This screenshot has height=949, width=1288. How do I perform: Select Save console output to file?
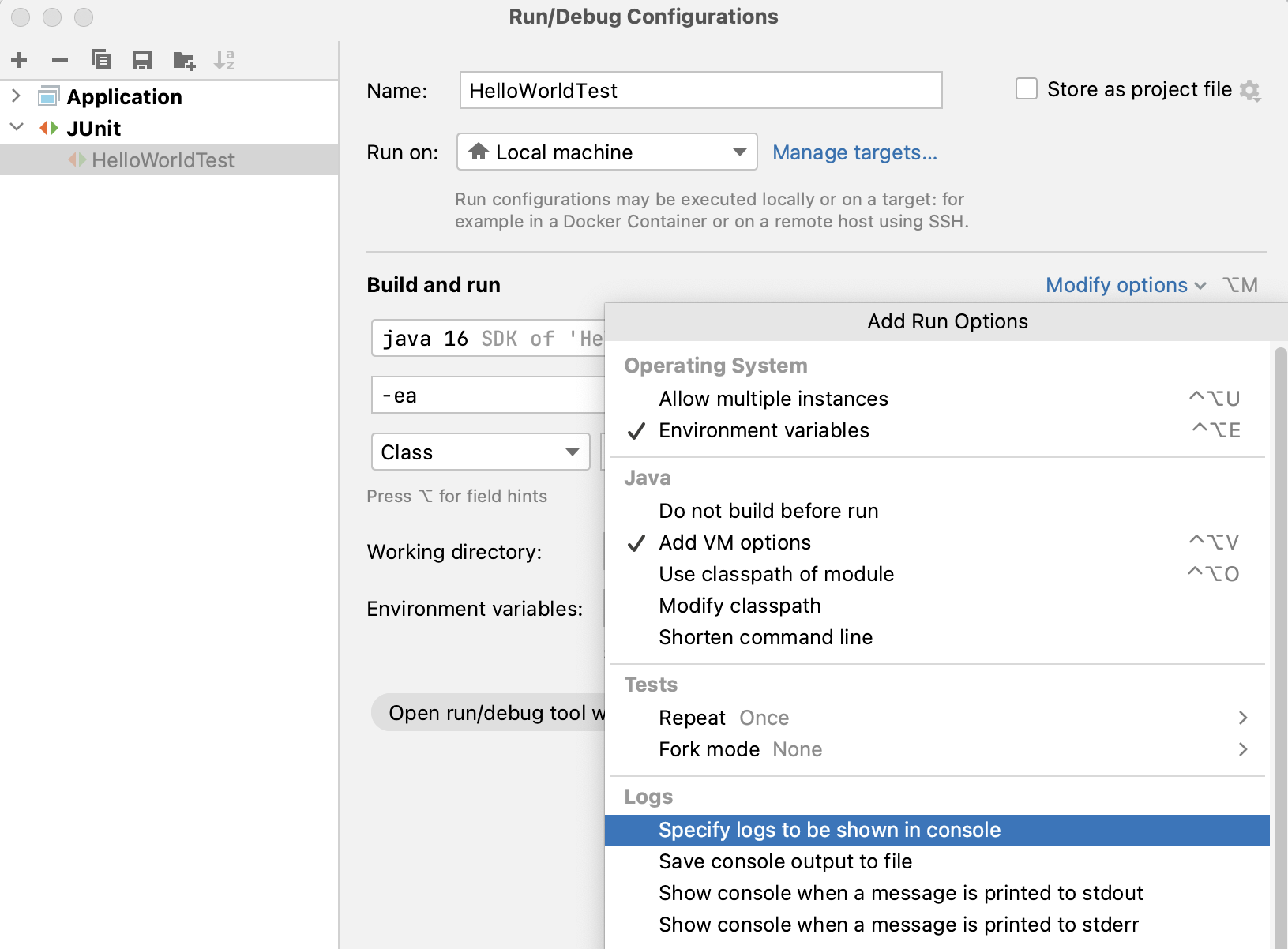point(937,861)
